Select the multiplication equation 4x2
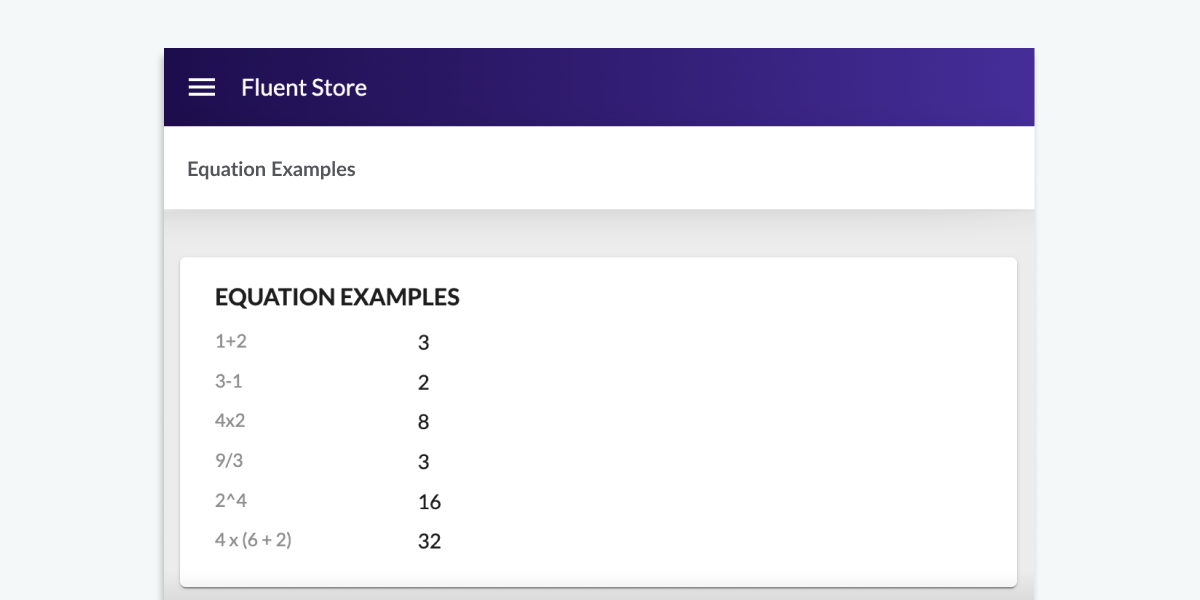Screen dimensions: 1200x600 pyautogui.click(x=230, y=420)
